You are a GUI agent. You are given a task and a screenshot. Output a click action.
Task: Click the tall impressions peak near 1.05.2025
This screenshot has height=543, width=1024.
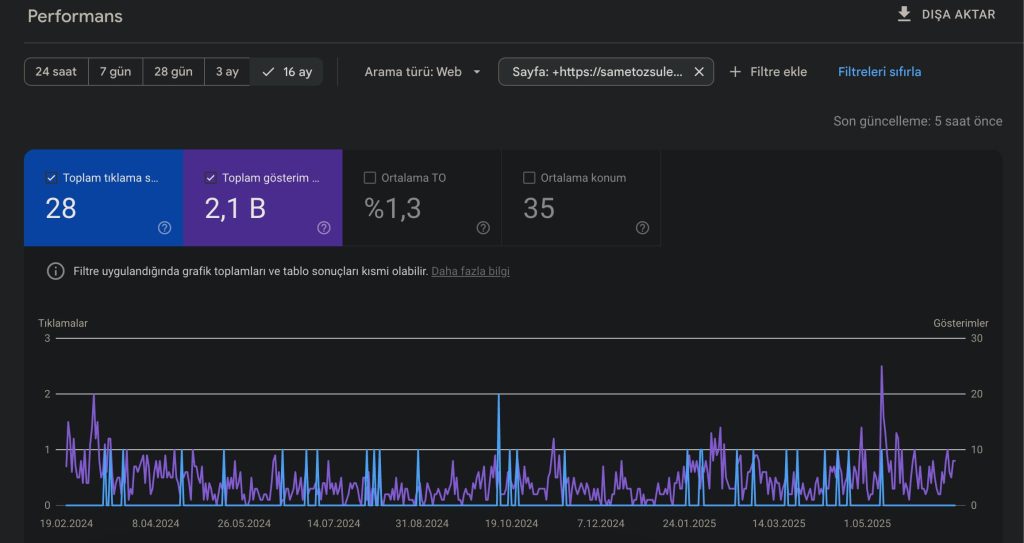881,368
